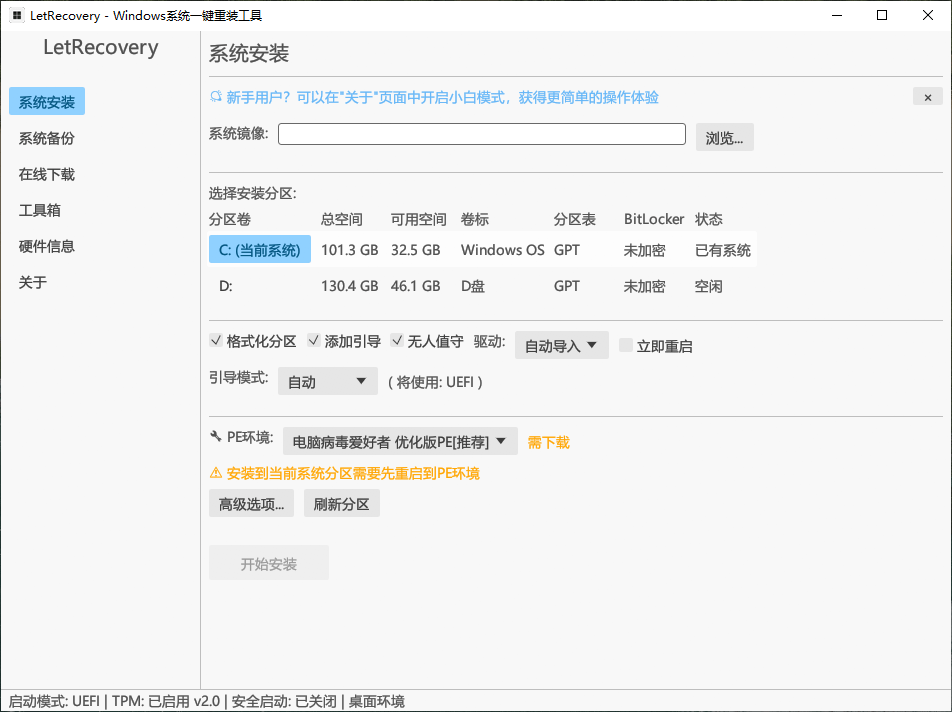The width and height of the screenshot is (952, 712).
Task: Go to the 在线下载 page
Action: point(47,174)
